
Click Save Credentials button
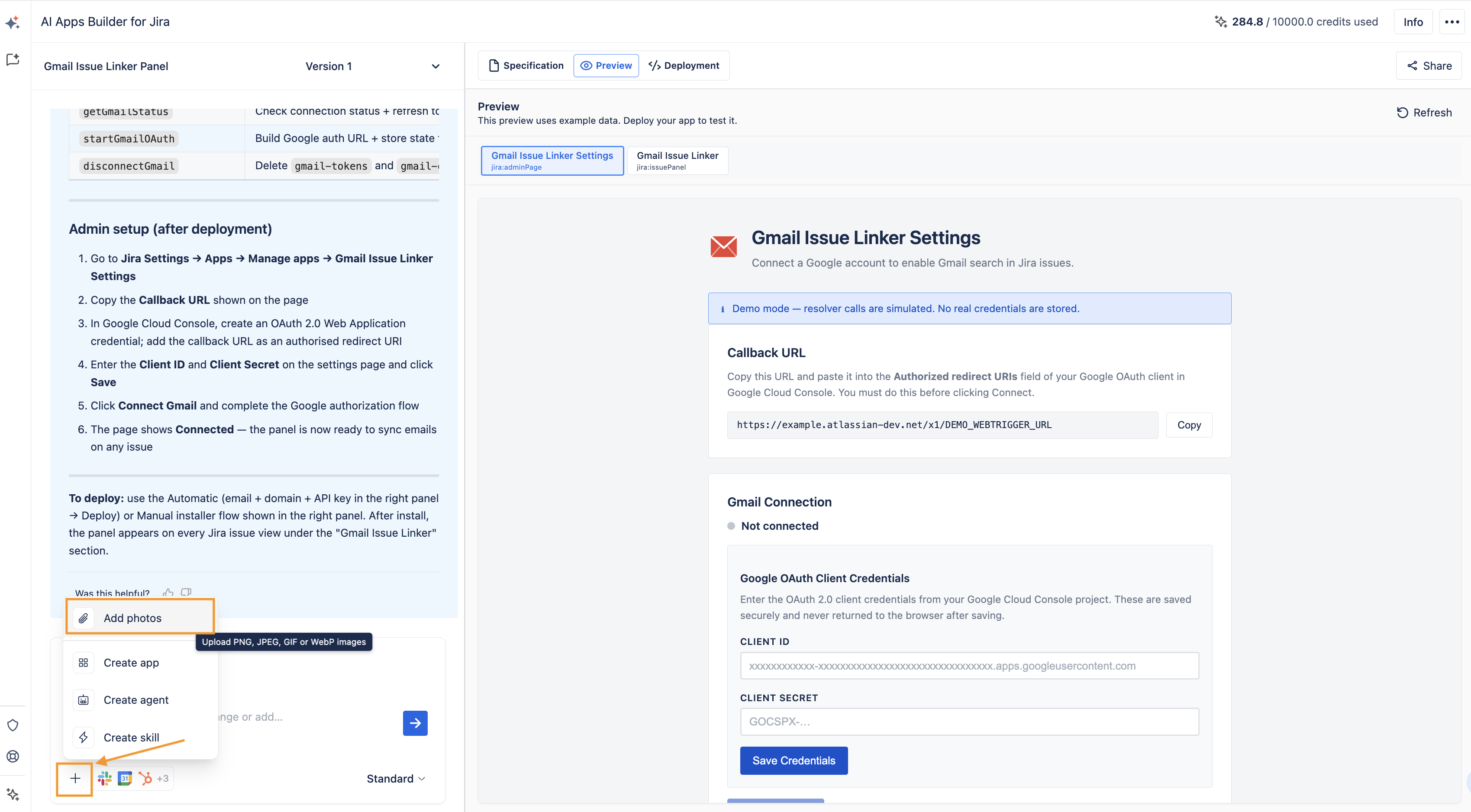(794, 760)
